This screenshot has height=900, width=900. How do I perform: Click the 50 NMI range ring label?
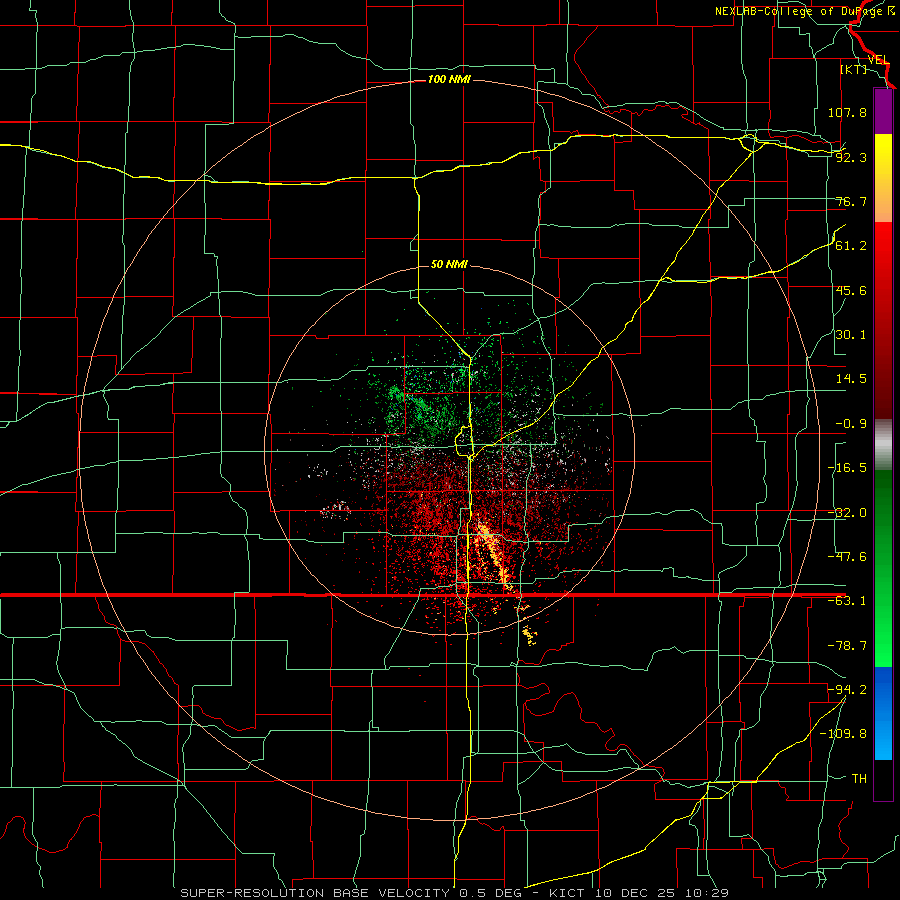point(449,265)
